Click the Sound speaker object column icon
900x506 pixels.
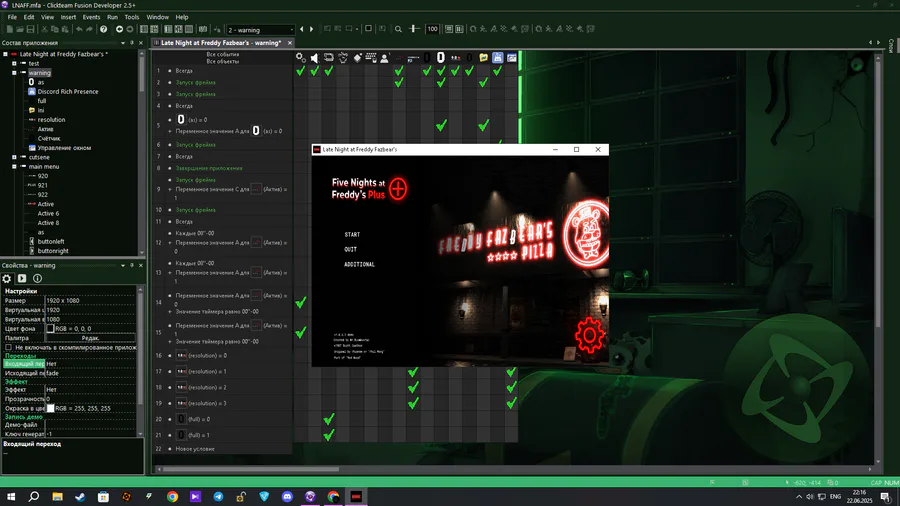tap(315, 57)
